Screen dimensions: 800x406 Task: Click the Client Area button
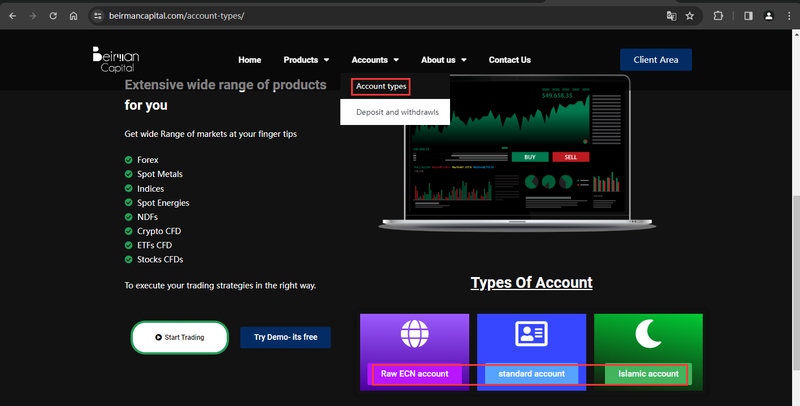point(656,60)
